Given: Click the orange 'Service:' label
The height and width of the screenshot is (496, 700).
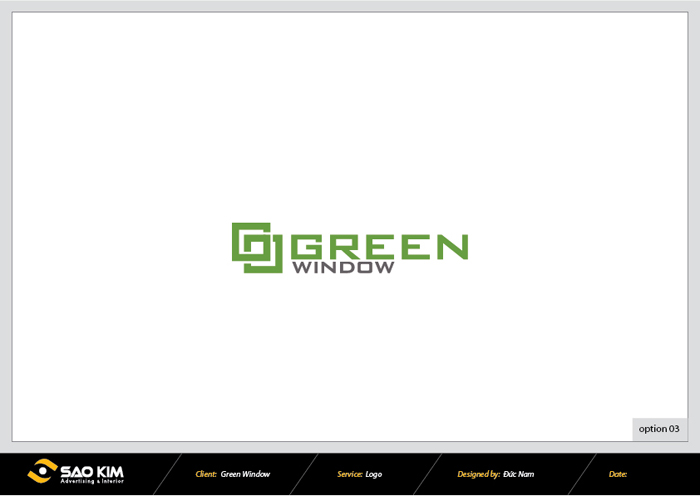Looking at the screenshot, I should pyautogui.click(x=348, y=474).
